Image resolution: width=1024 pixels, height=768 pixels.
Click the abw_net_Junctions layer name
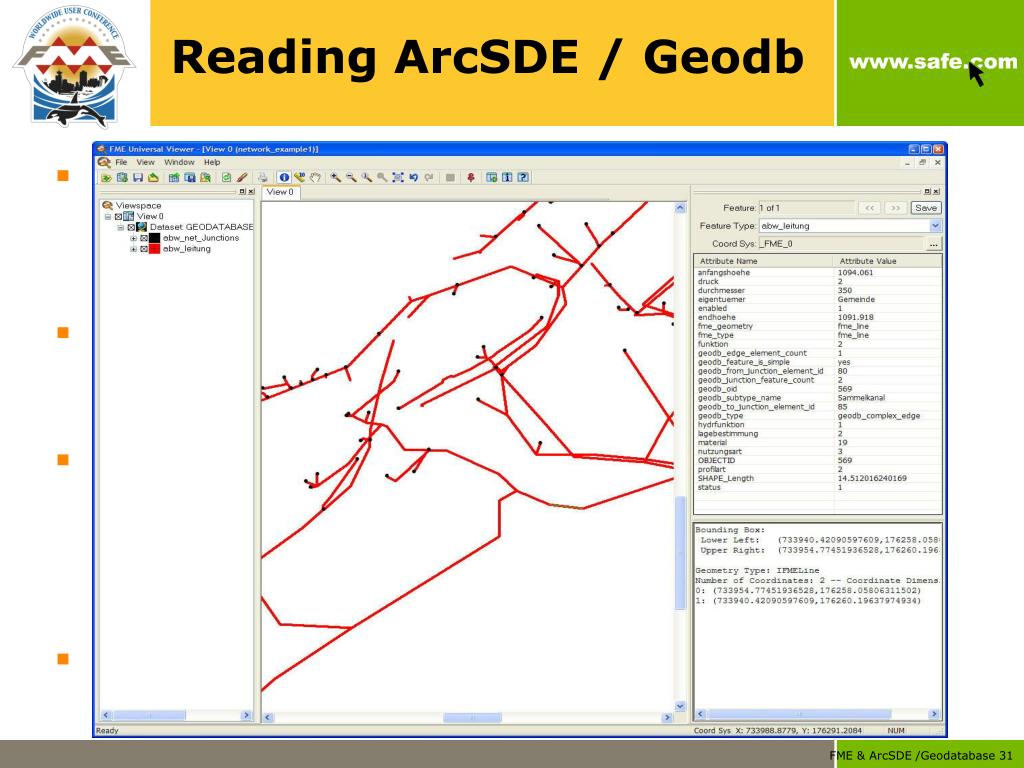click(x=200, y=238)
